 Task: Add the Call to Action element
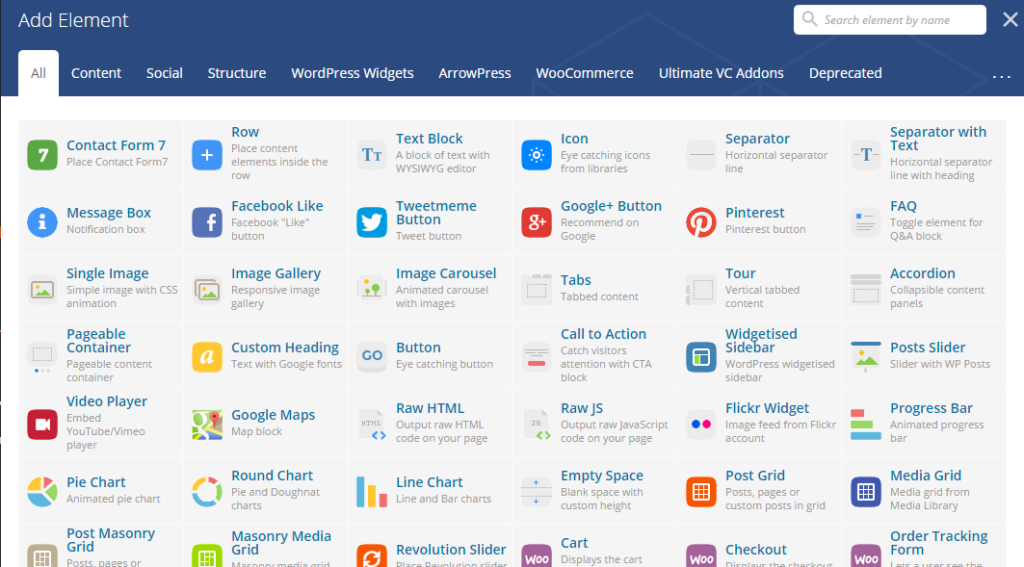pyautogui.click(x=595, y=355)
